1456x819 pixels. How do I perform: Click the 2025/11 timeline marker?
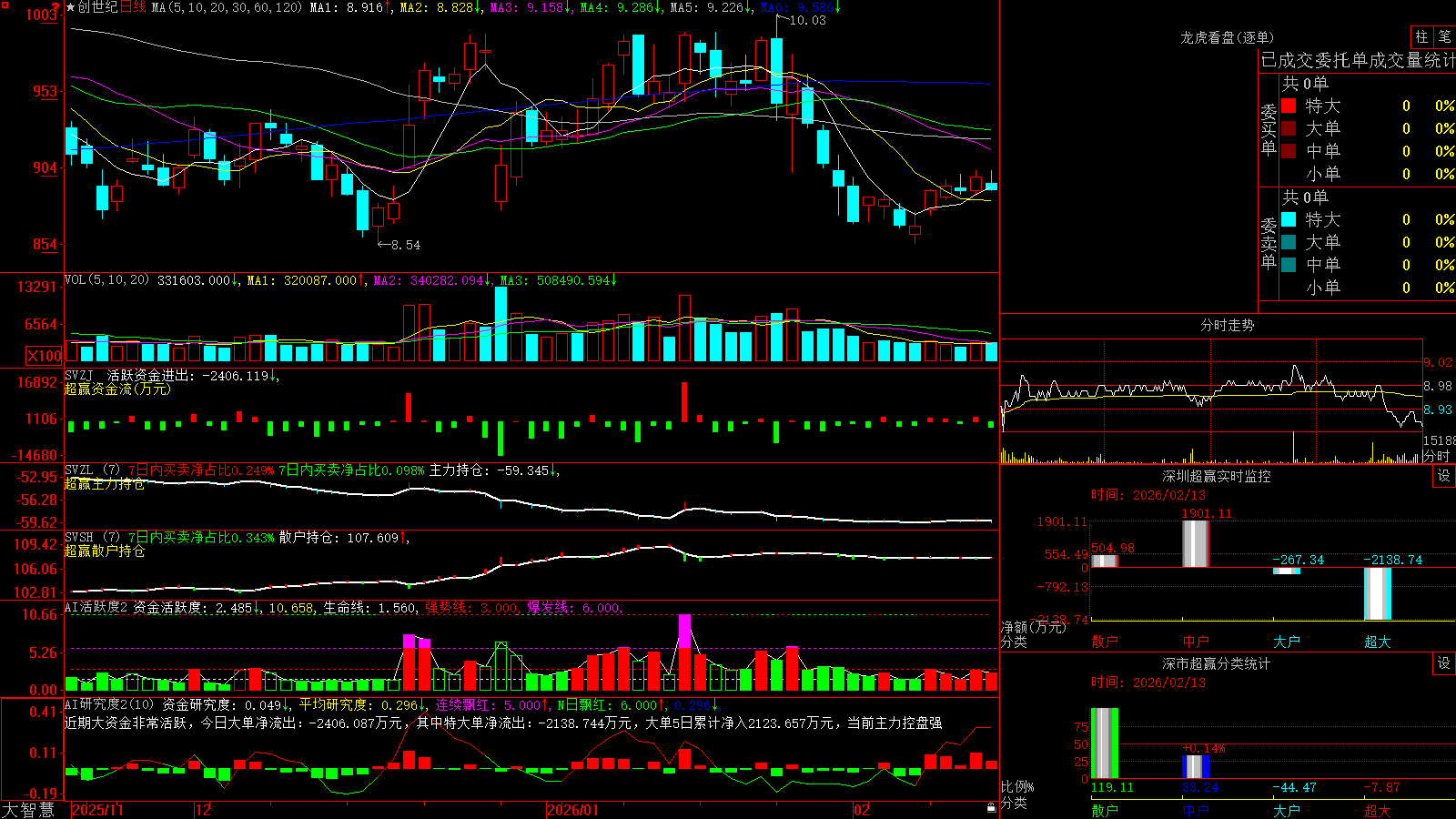tap(97, 810)
